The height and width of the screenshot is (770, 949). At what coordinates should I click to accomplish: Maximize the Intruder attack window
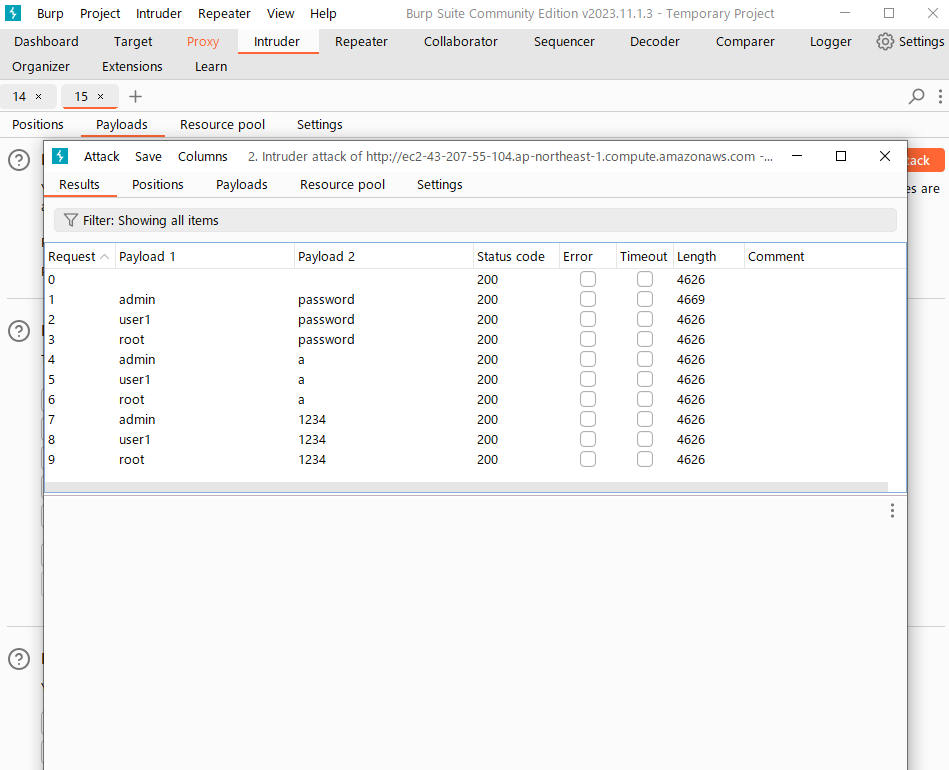(841, 156)
